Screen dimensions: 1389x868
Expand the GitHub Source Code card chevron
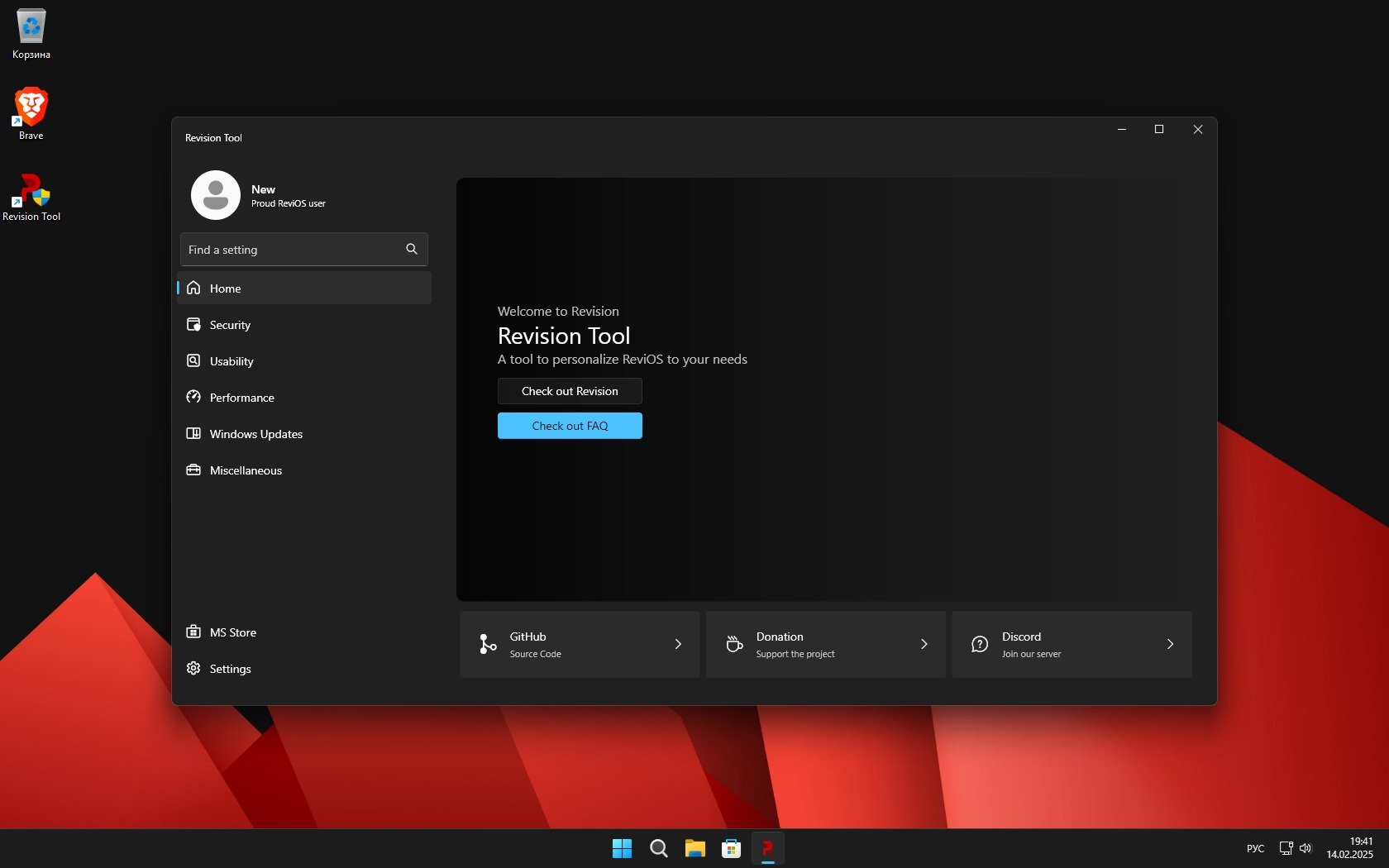click(678, 644)
